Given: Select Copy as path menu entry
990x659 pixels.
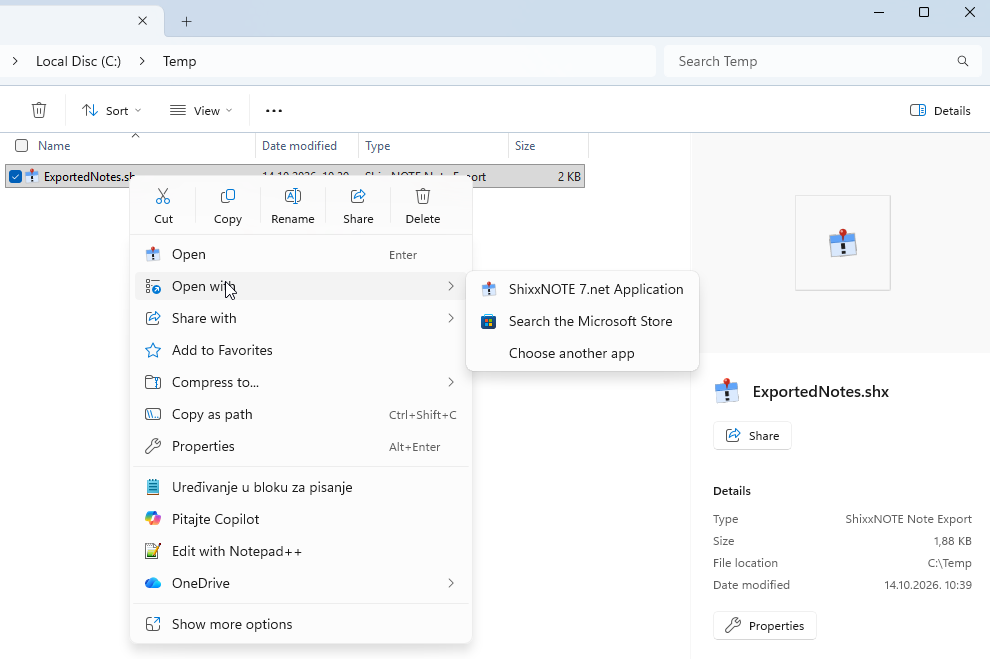Looking at the screenshot, I should pos(301,414).
